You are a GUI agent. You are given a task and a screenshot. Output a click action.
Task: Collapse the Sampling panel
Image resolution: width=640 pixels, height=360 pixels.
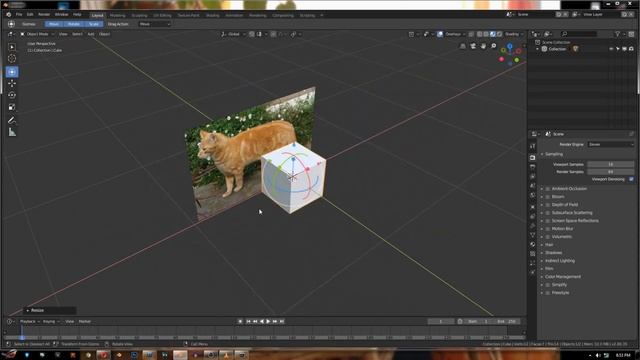tap(553, 154)
